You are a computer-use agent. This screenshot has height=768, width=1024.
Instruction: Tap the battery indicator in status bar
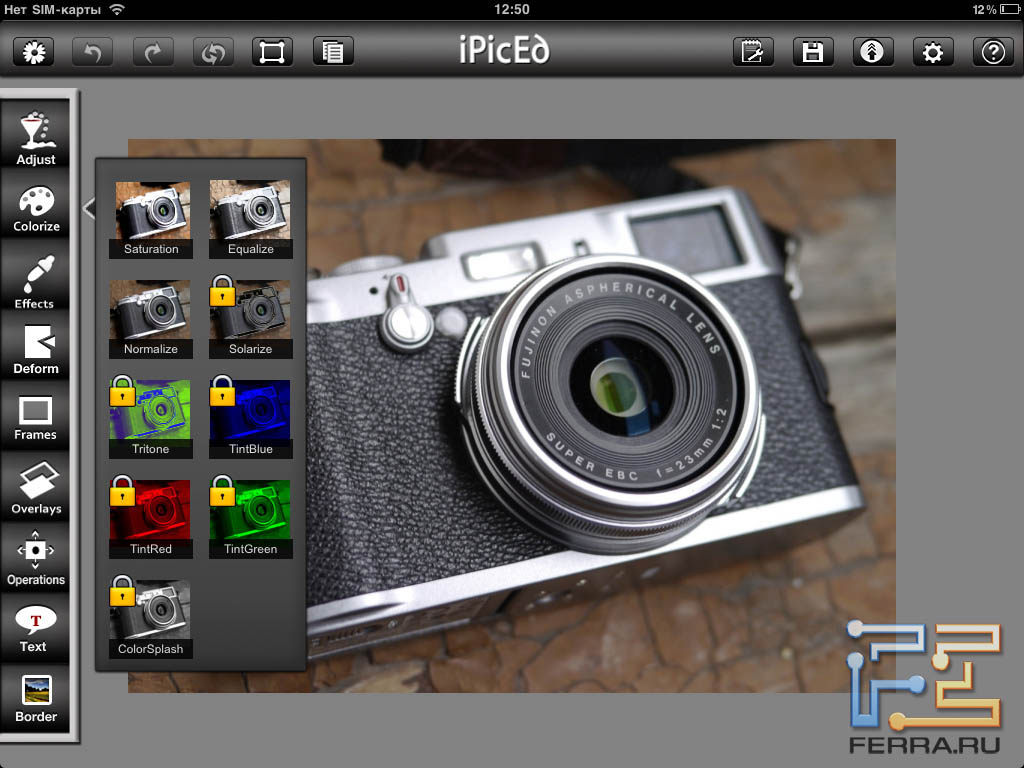1010,9
